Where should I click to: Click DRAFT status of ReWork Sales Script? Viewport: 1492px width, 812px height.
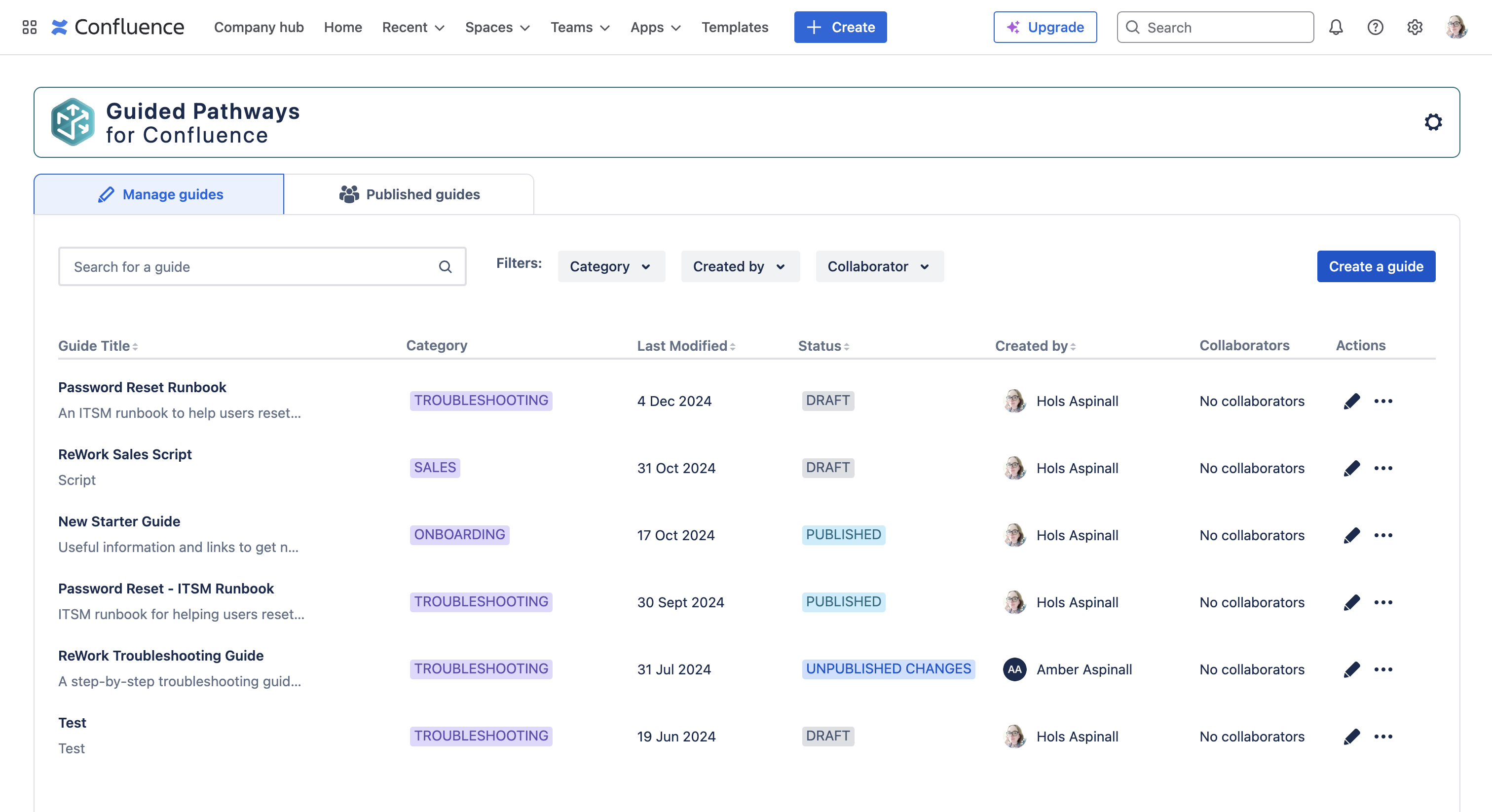[828, 467]
